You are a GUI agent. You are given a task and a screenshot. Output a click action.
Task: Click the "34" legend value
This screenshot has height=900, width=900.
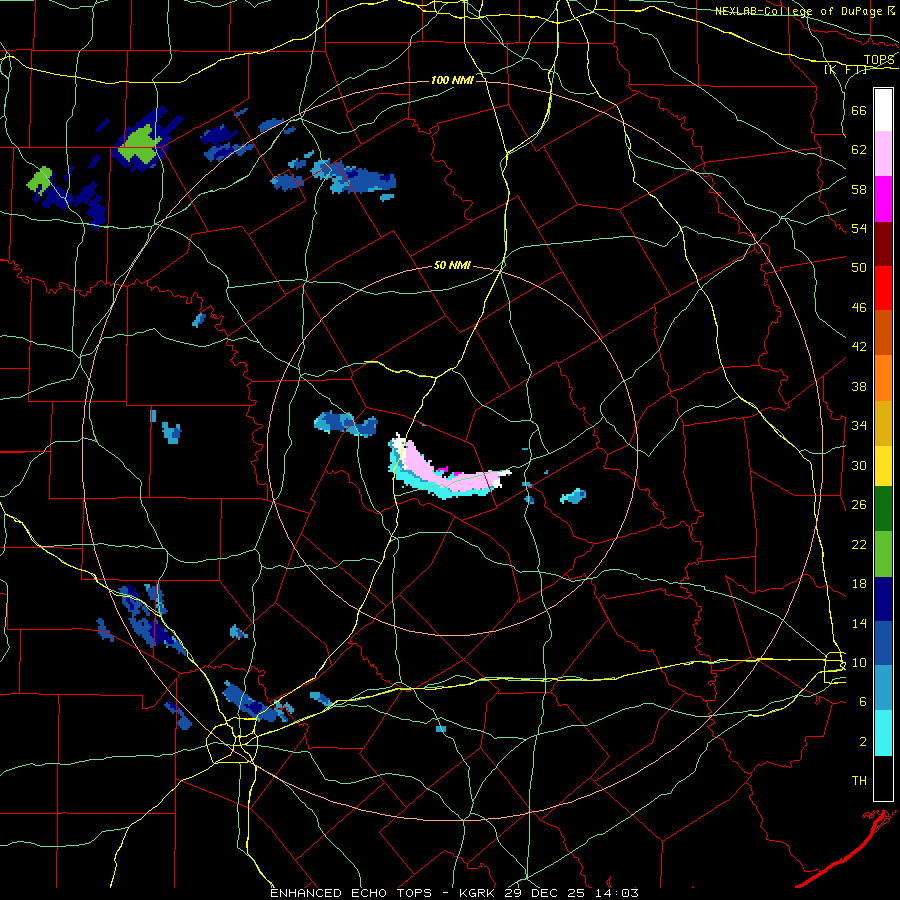pyautogui.click(x=859, y=426)
